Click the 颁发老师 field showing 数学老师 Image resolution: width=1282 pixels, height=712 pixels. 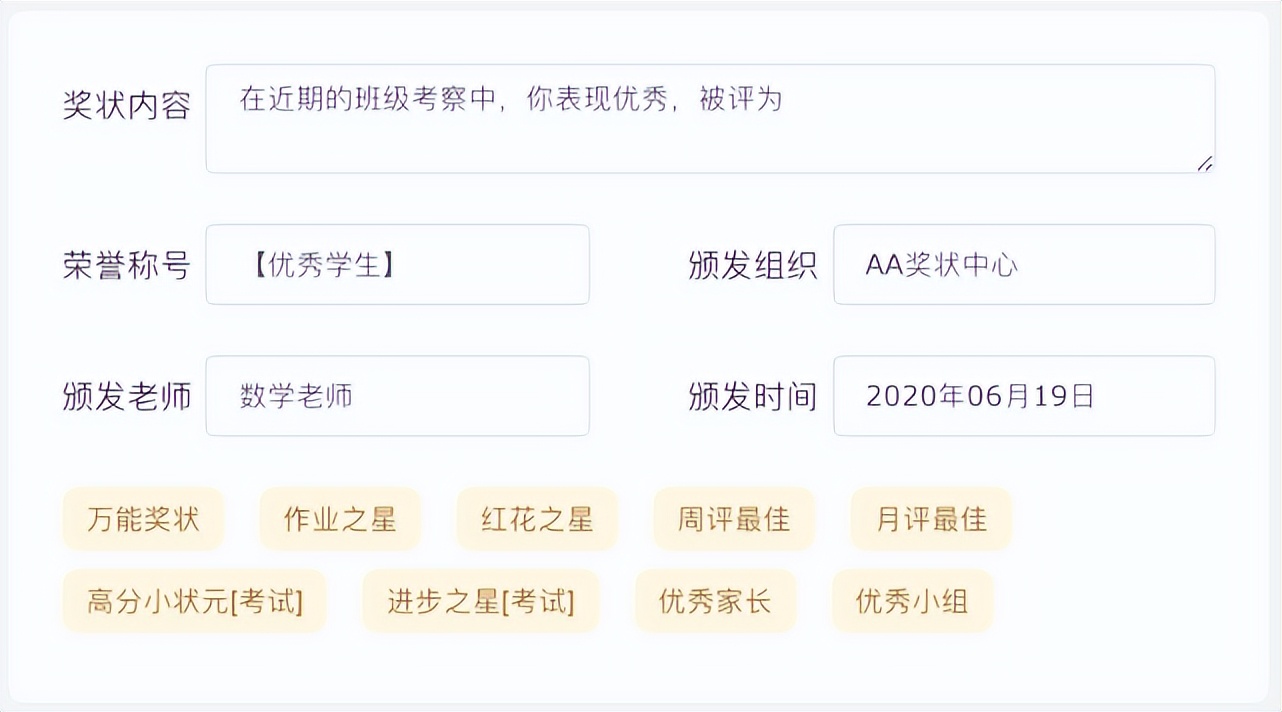(x=397, y=395)
